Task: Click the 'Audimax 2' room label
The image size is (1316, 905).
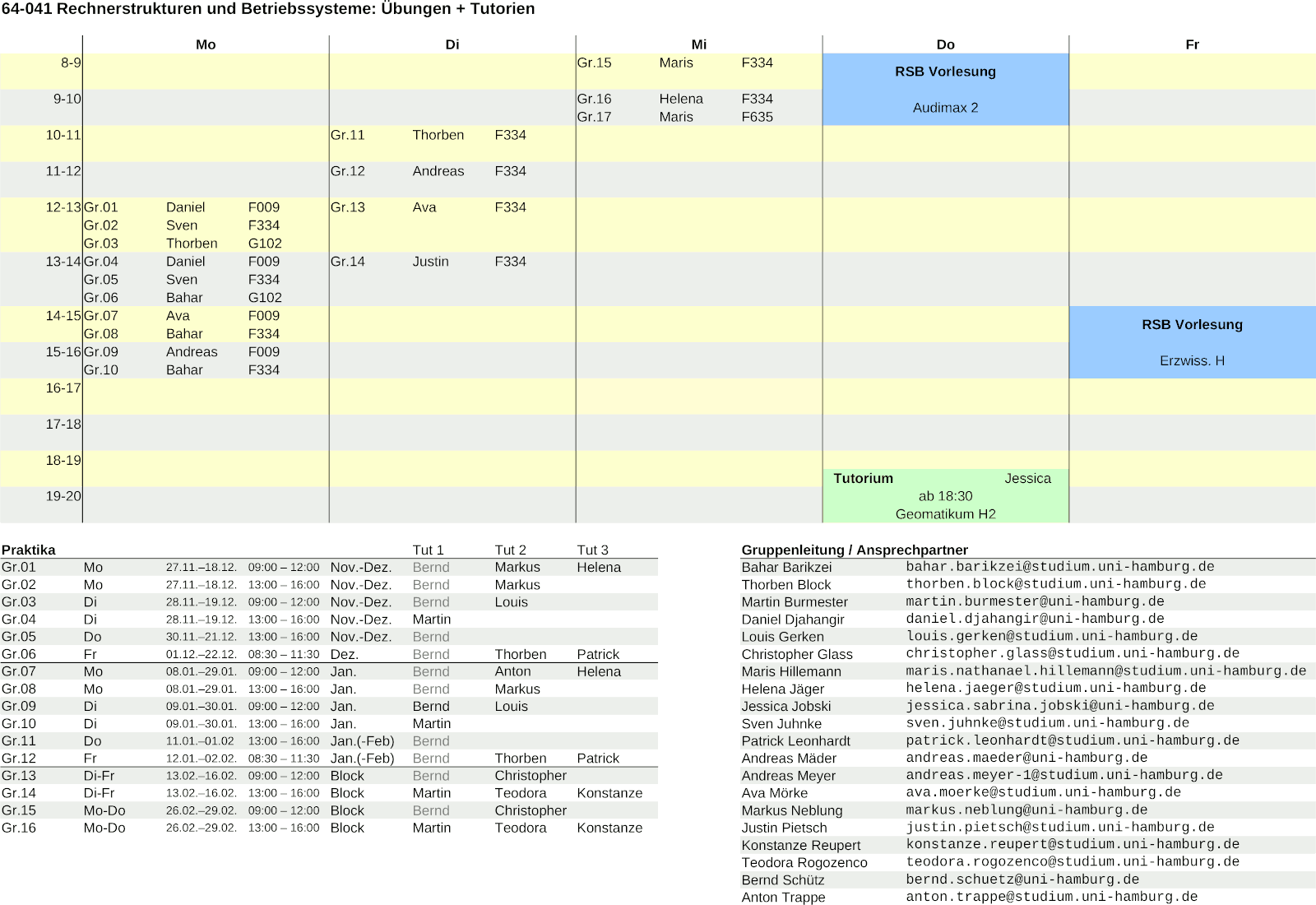Action: (x=946, y=108)
